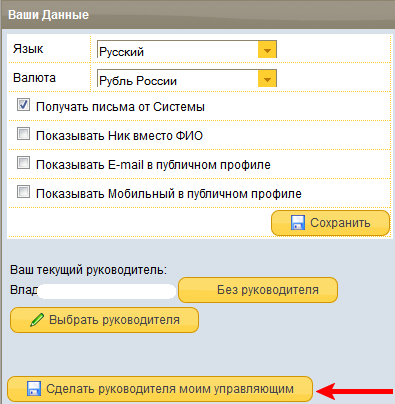
Task: Expand the Язык dropdown arrow
Action: tap(267, 50)
